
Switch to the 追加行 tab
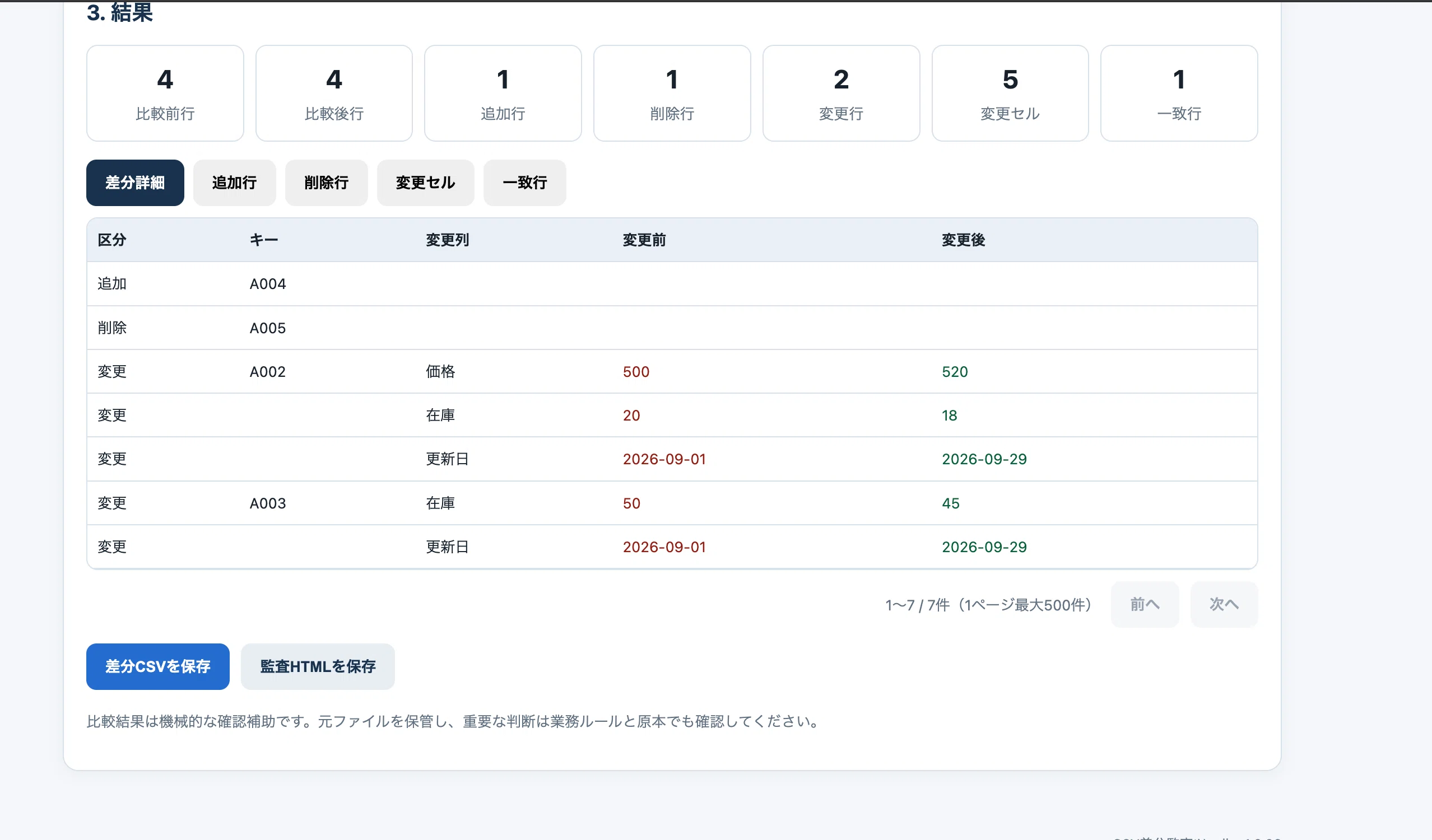[x=234, y=183]
